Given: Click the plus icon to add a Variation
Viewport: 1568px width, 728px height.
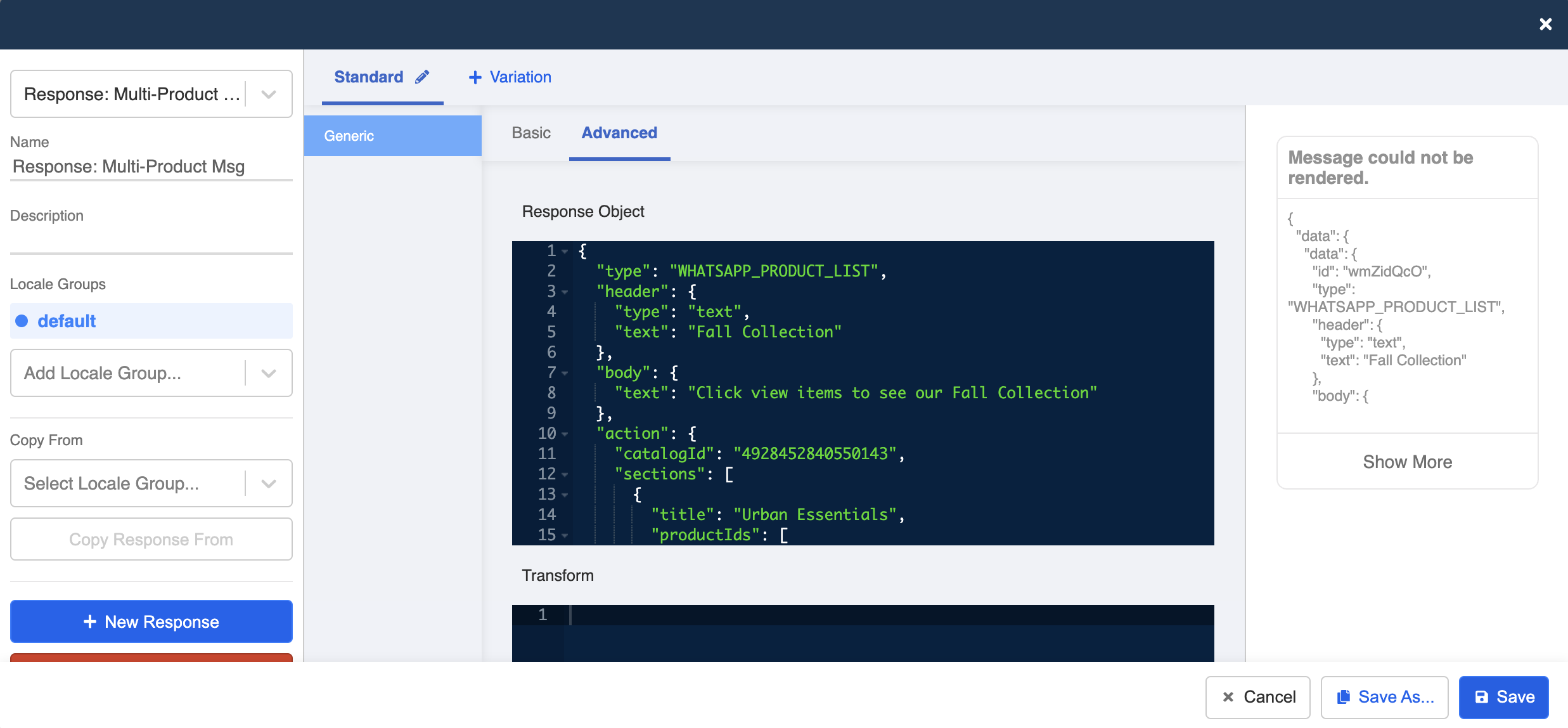Looking at the screenshot, I should tap(475, 77).
